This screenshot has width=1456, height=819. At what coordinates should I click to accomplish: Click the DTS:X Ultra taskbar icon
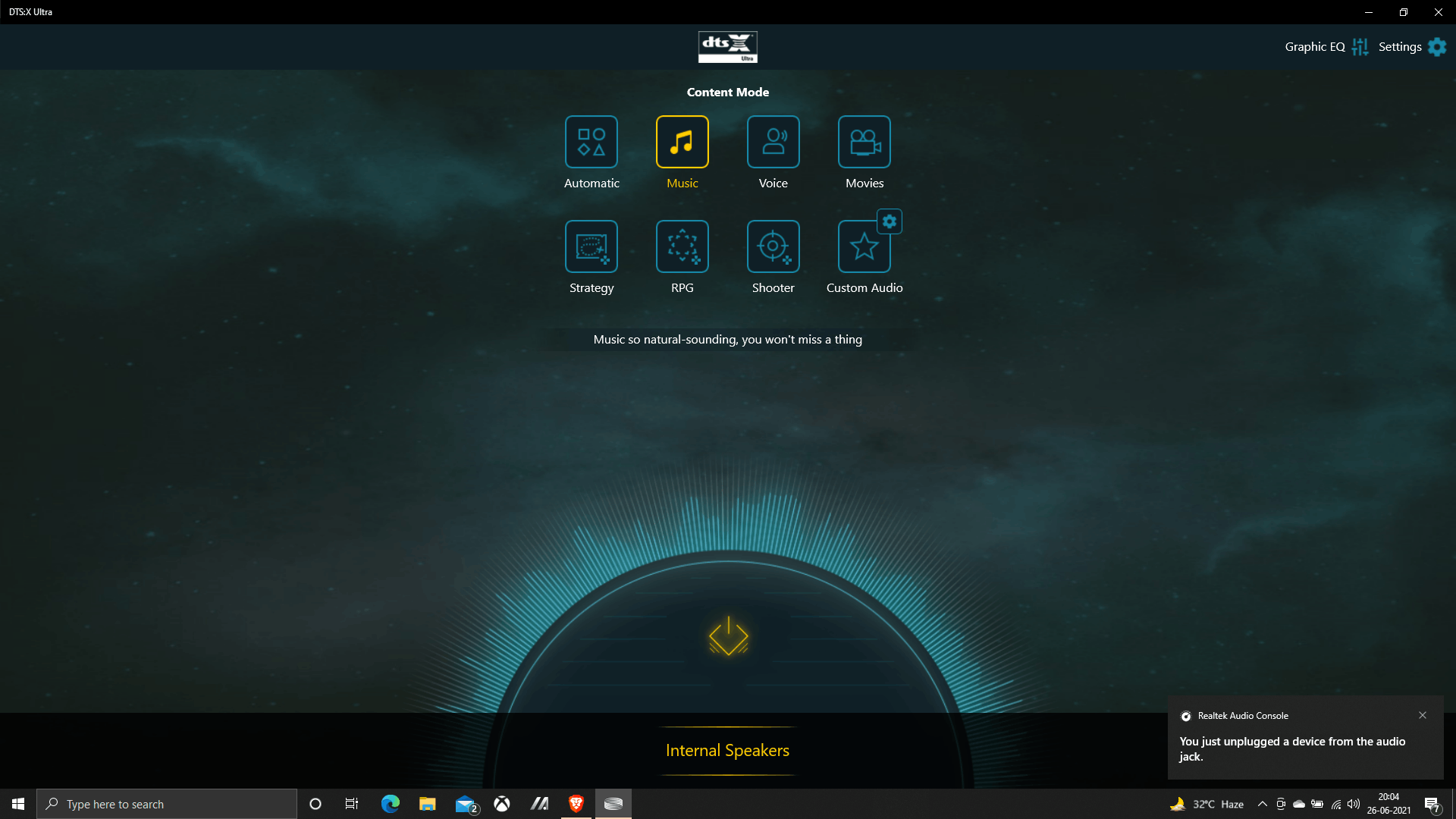[x=613, y=804]
